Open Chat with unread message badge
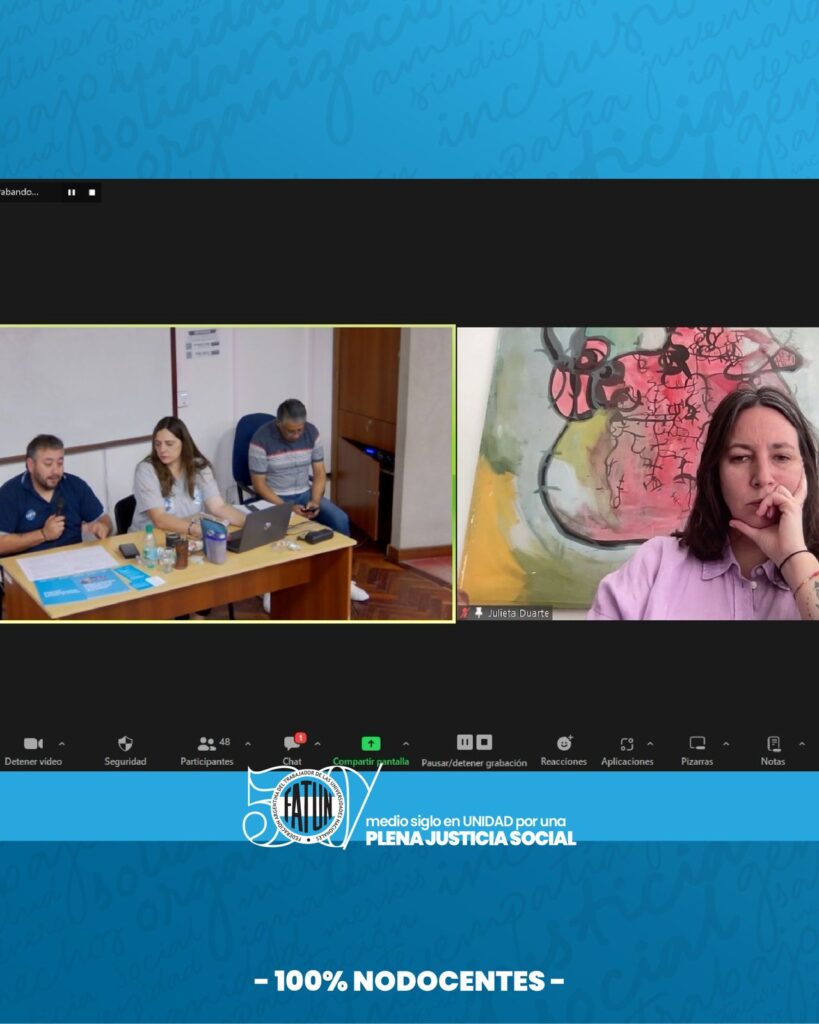The height and width of the screenshot is (1024, 819). (292, 744)
